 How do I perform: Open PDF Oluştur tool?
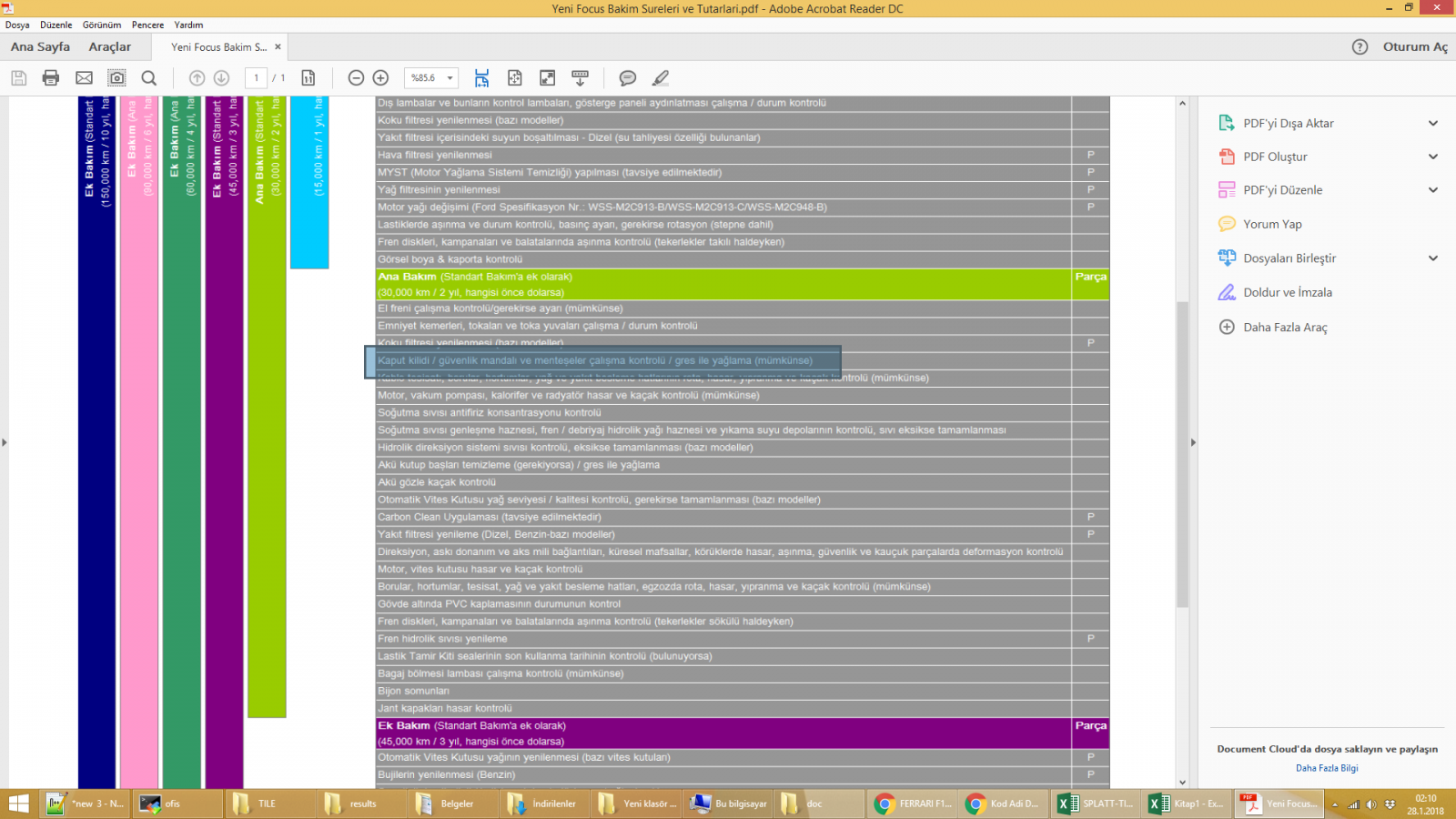point(1275,157)
